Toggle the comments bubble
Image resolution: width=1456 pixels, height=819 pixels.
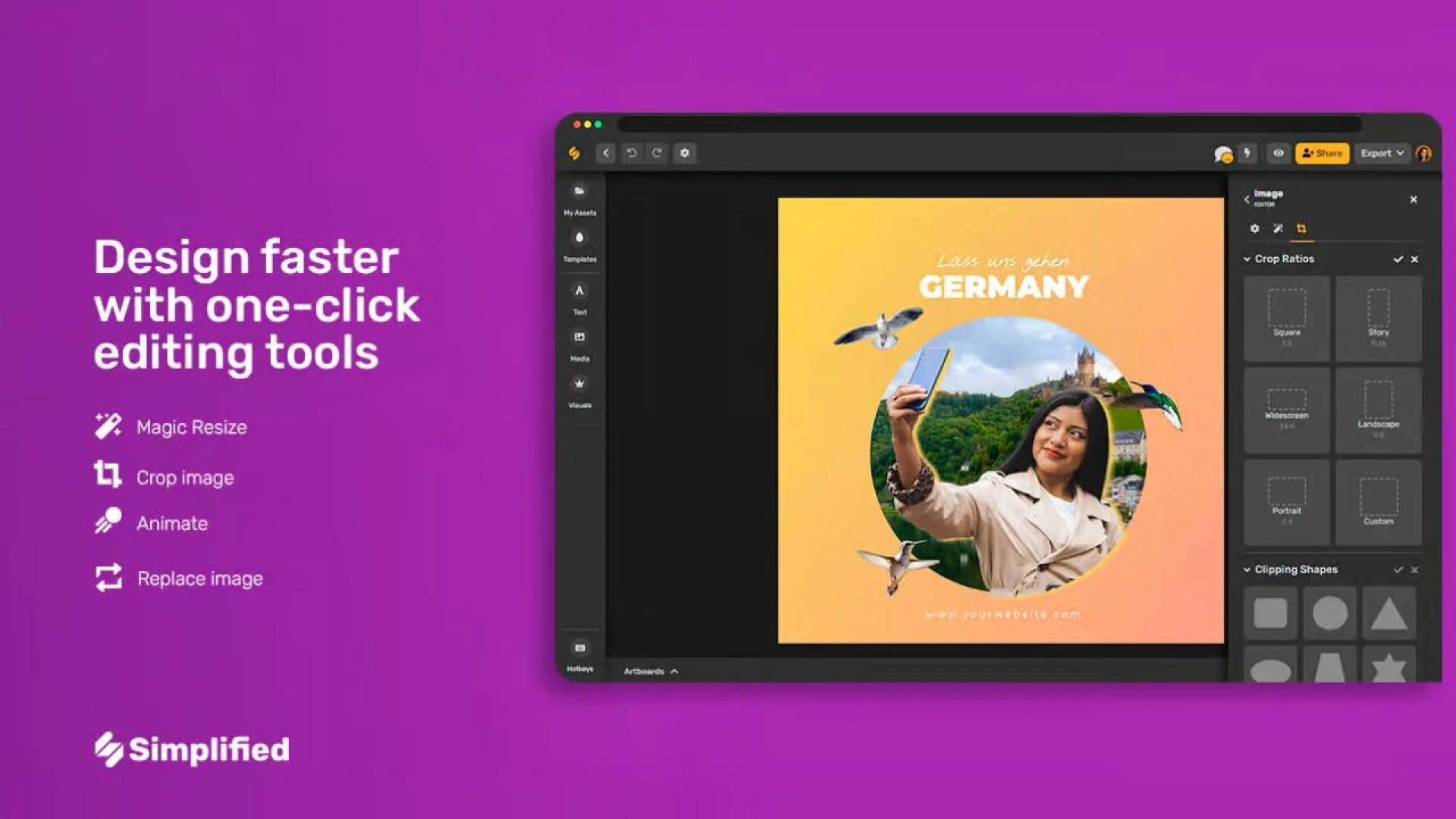[1222, 153]
